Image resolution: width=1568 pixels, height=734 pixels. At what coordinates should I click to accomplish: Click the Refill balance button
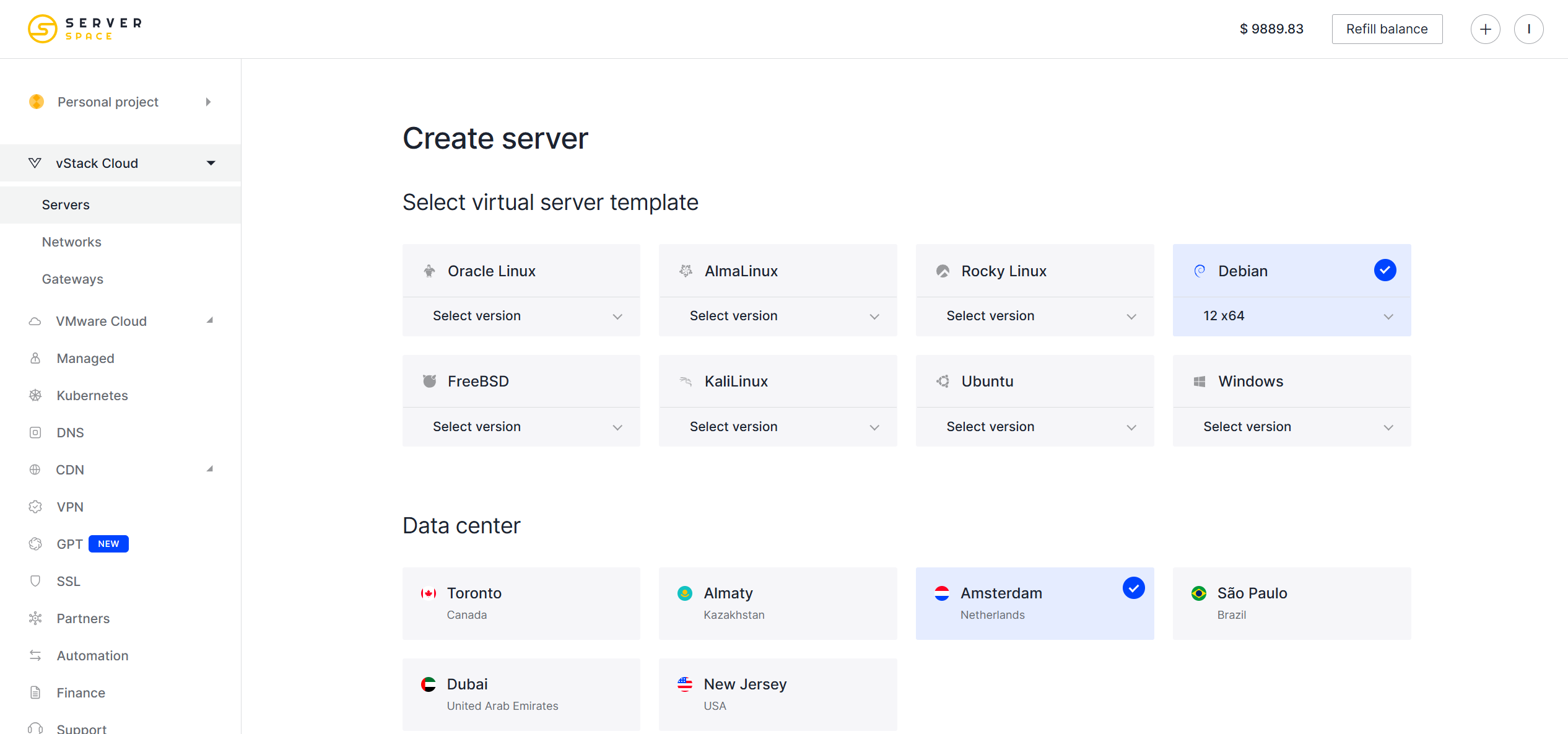tap(1387, 29)
